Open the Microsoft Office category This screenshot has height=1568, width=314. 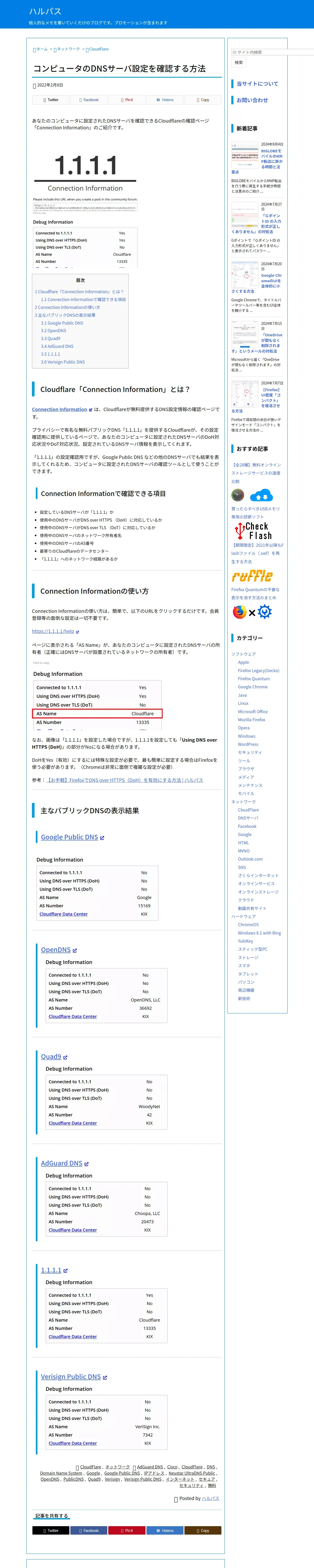click(253, 712)
